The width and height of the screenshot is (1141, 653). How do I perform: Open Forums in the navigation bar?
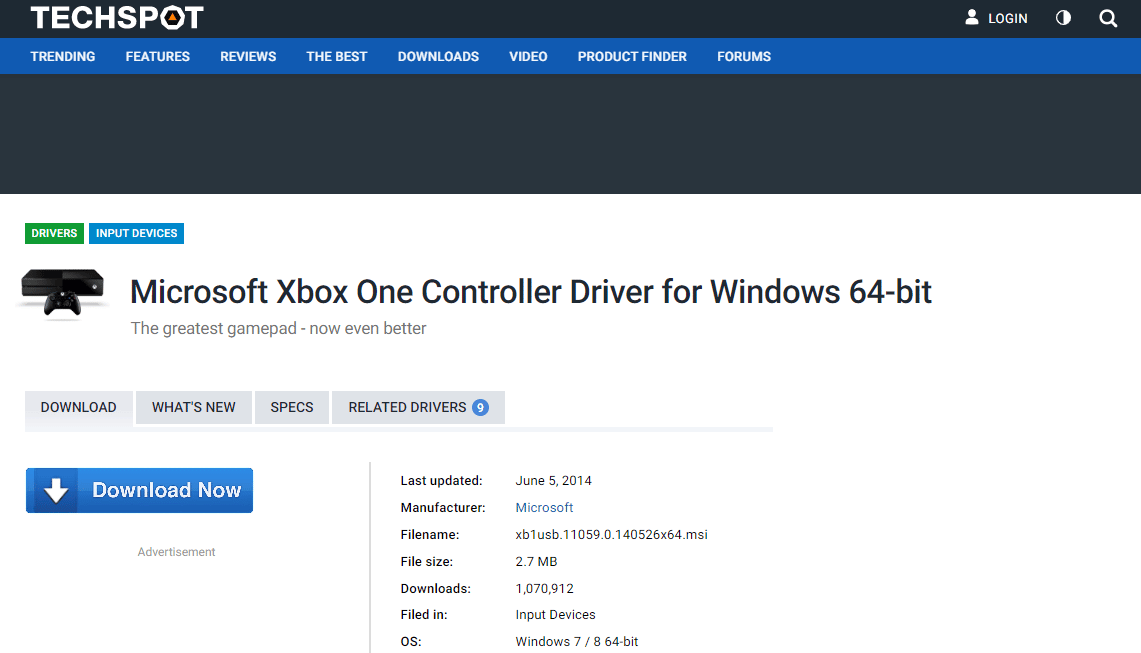point(744,57)
